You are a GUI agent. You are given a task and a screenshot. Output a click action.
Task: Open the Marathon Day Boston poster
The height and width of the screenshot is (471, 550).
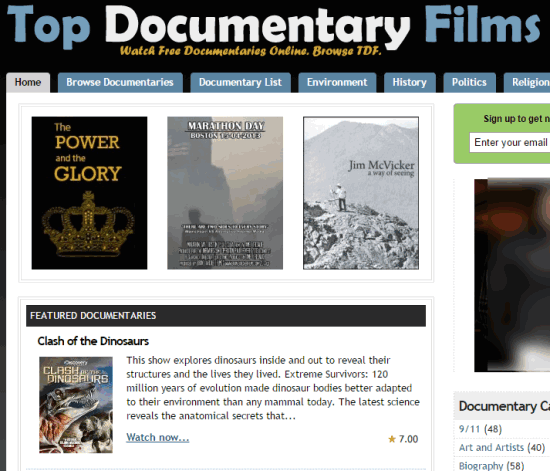coord(225,193)
